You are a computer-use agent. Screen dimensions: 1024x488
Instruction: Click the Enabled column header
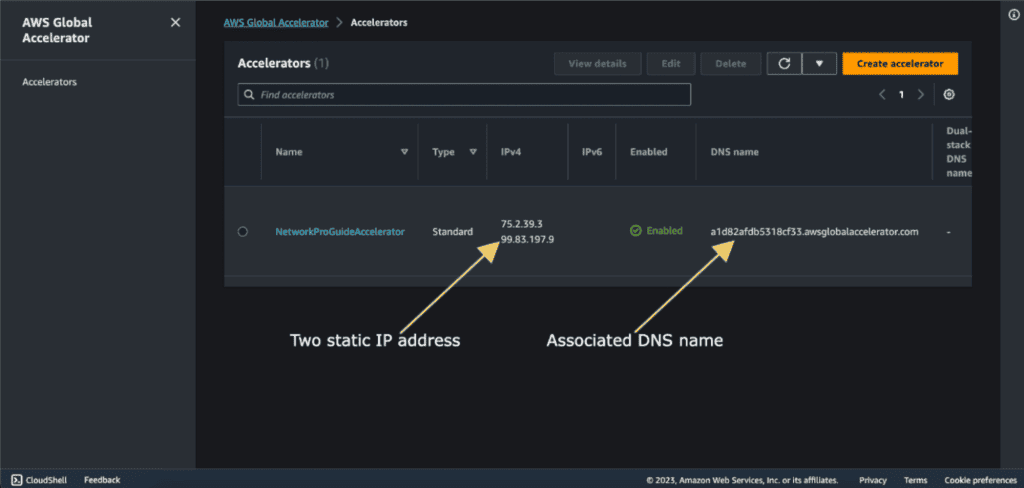[x=648, y=152]
